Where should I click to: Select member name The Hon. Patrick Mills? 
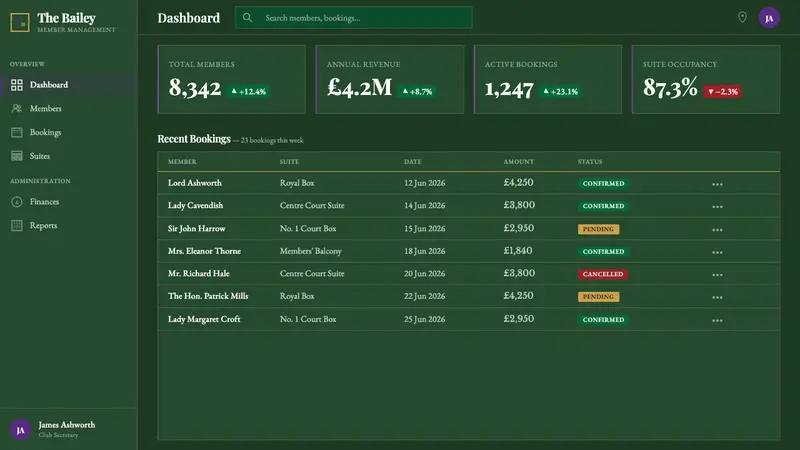[208, 296]
